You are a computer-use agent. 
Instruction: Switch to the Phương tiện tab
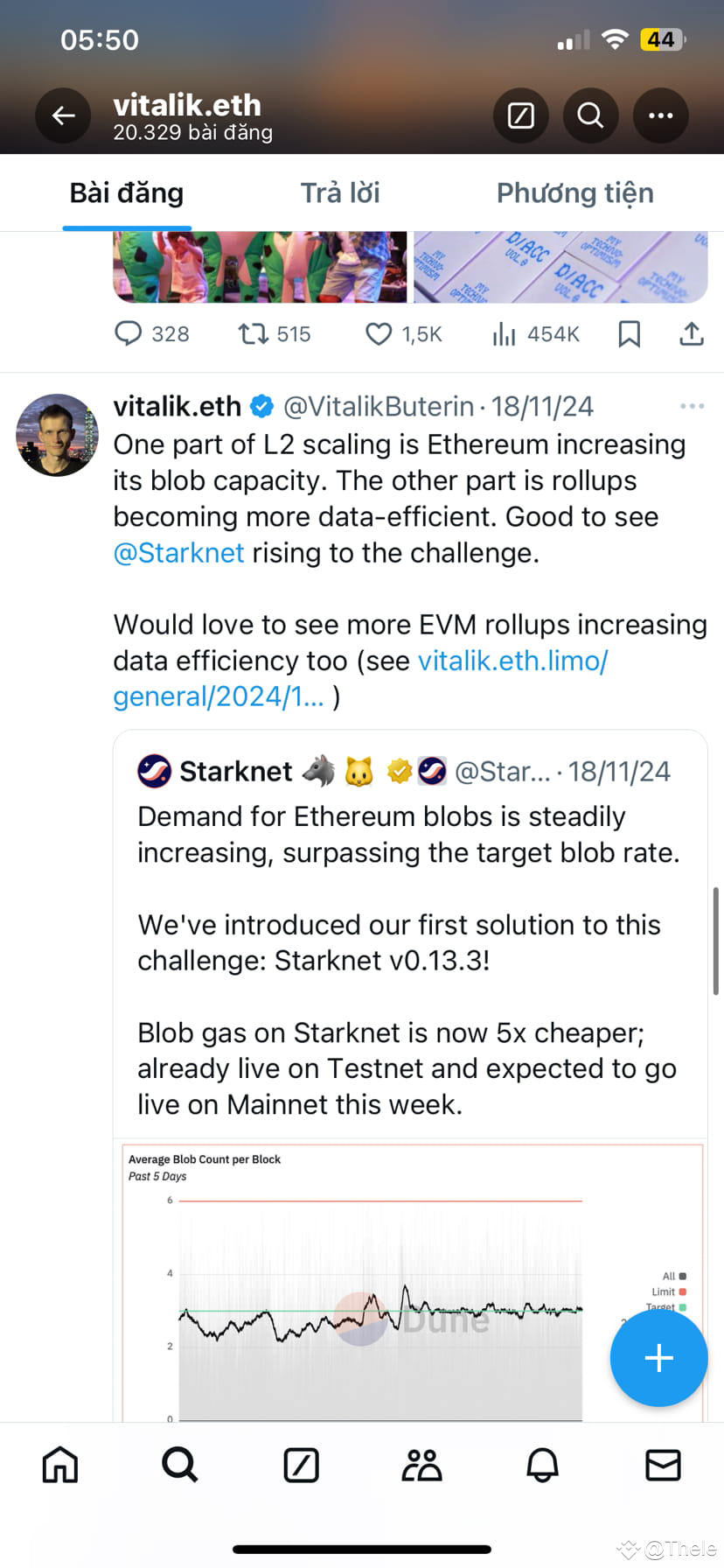coord(574,192)
